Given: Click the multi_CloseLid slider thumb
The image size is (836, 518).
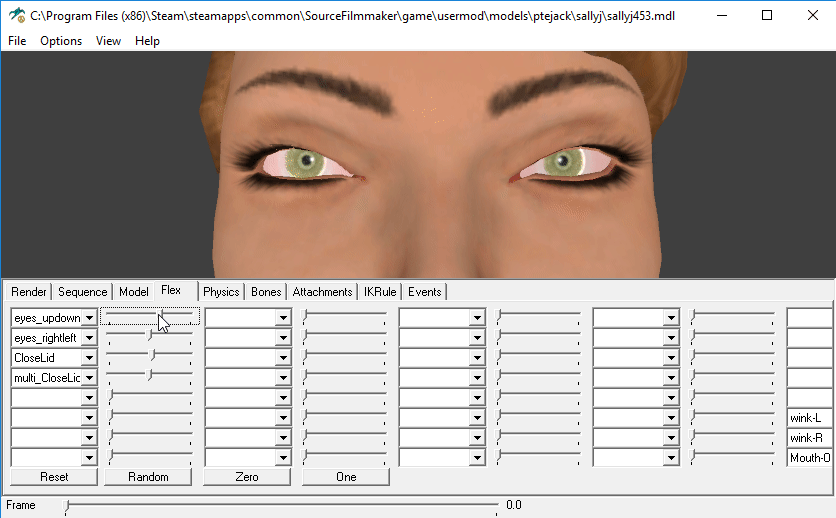Looking at the screenshot, I should click(150, 375).
